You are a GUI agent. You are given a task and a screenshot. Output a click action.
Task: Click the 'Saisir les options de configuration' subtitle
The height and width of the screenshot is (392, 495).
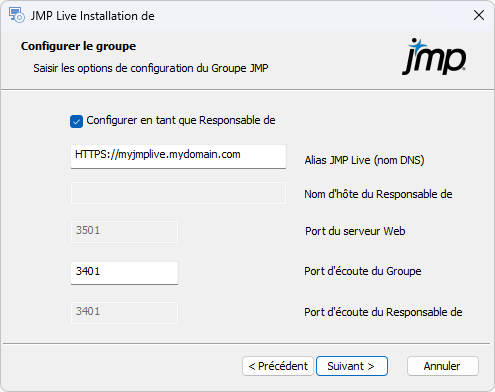click(x=151, y=68)
